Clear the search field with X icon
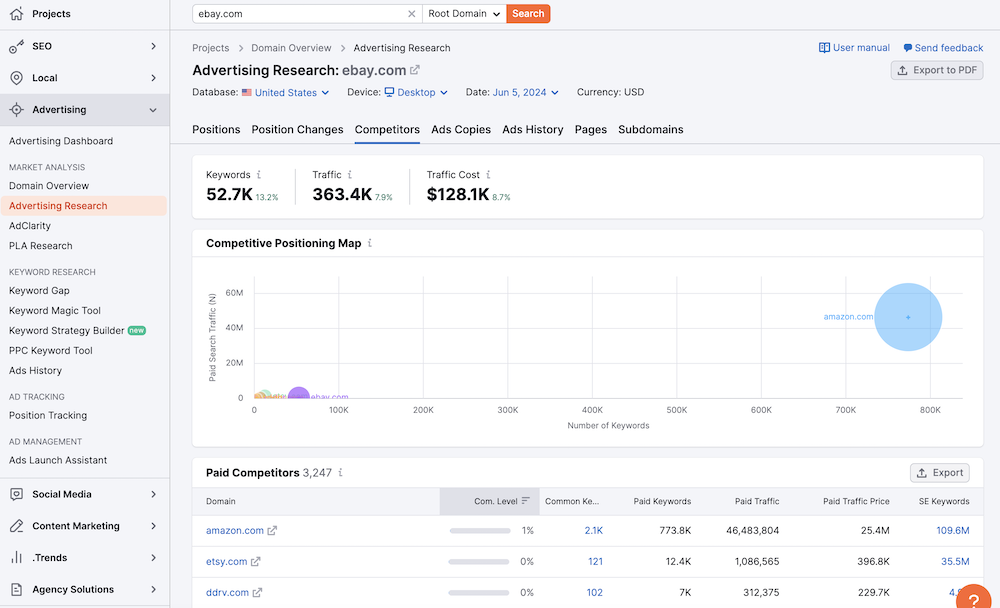1000x608 pixels. [x=411, y=13]
